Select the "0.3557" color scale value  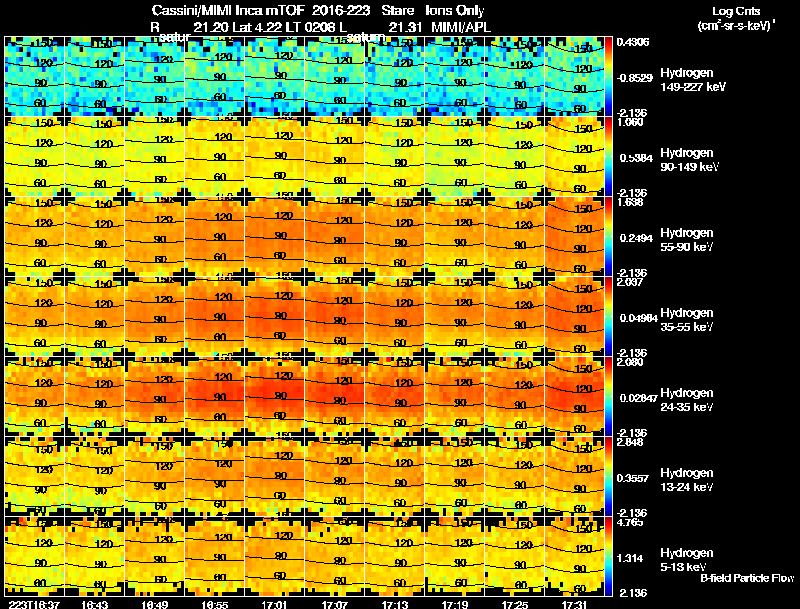coord(633,478)
